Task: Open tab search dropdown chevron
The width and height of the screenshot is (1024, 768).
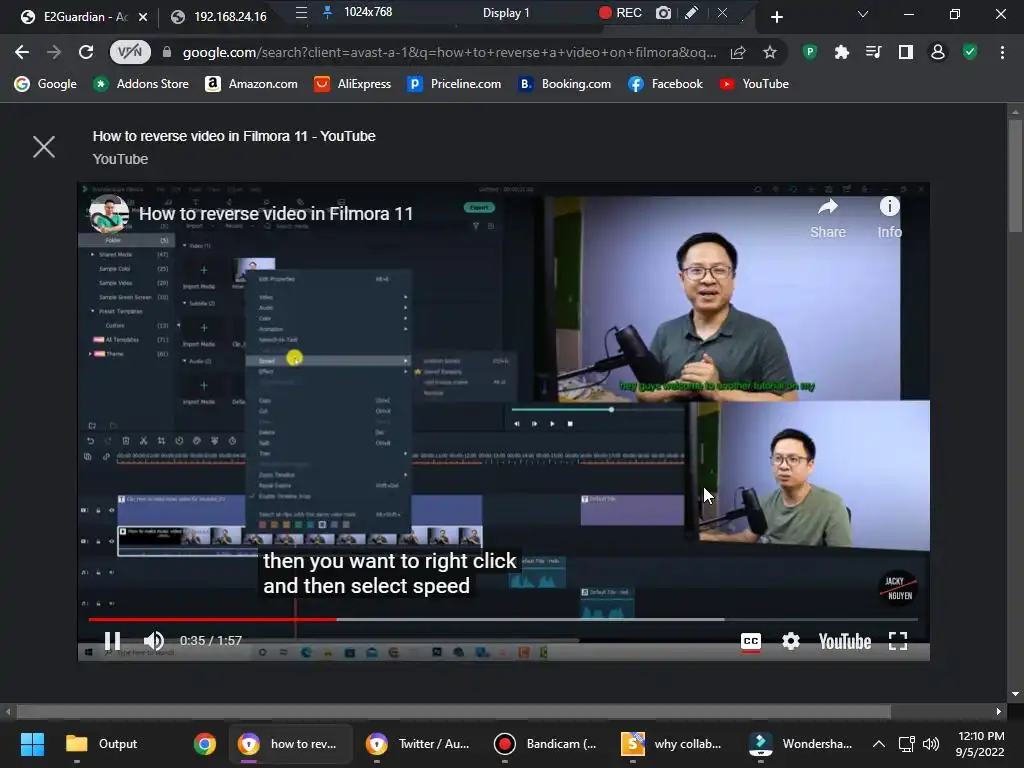Action: [x=863, y=14]
